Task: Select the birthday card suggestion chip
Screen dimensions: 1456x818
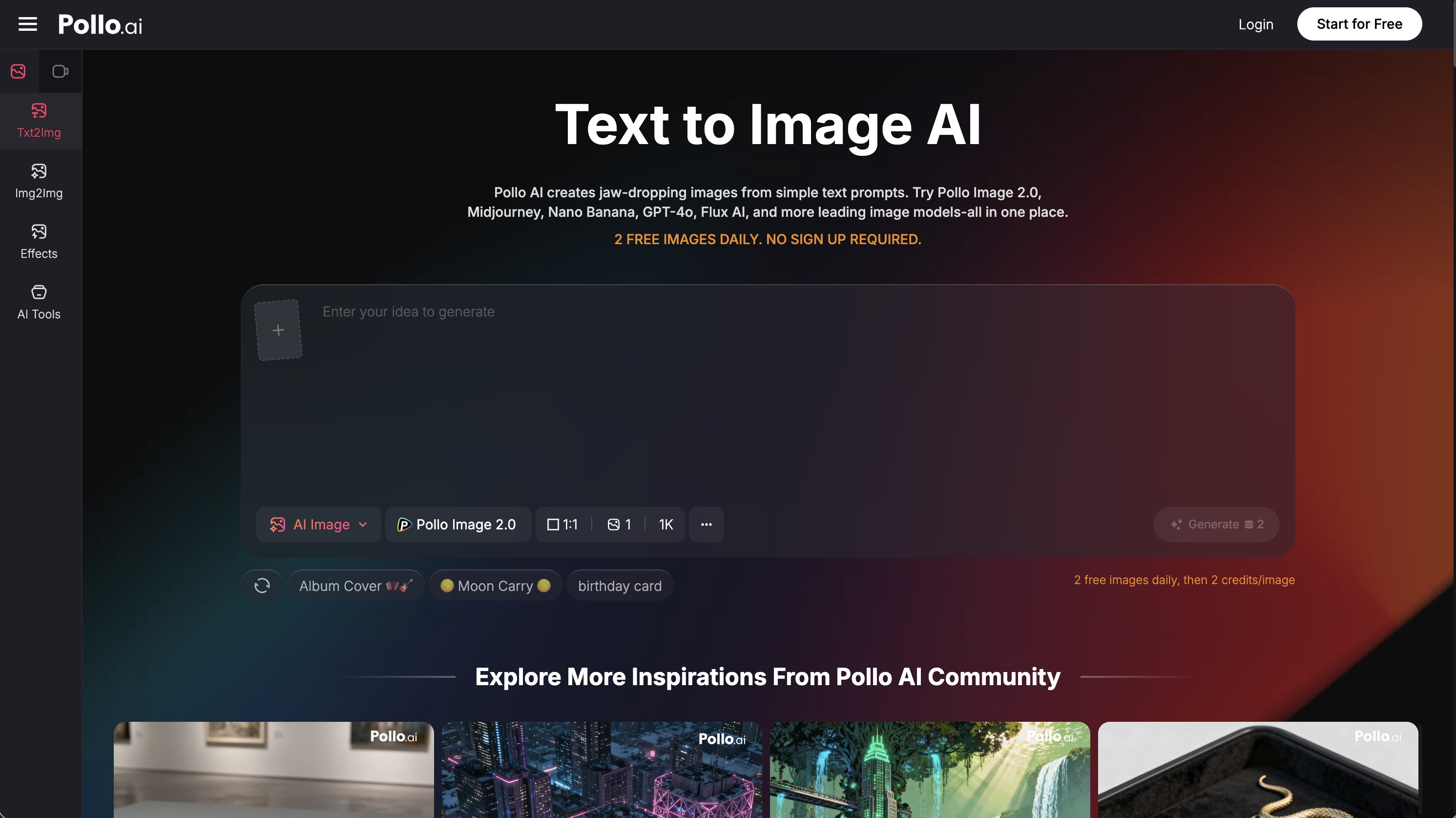Action: (x=620, y=585)
